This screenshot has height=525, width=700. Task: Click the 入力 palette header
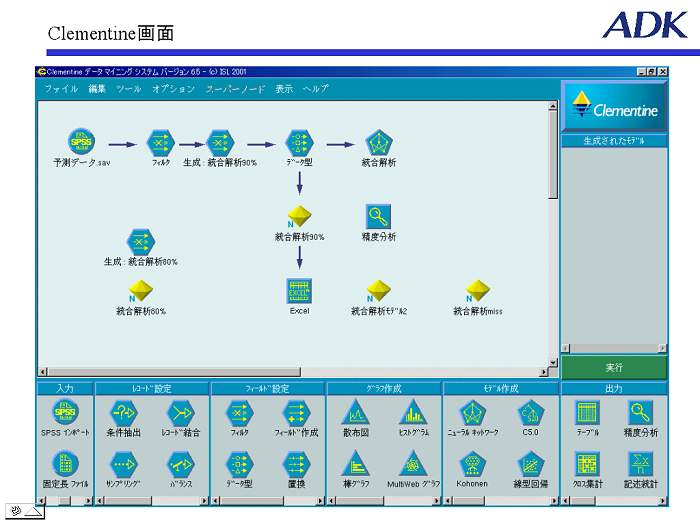pyautogui.click(x=65, y=388)
